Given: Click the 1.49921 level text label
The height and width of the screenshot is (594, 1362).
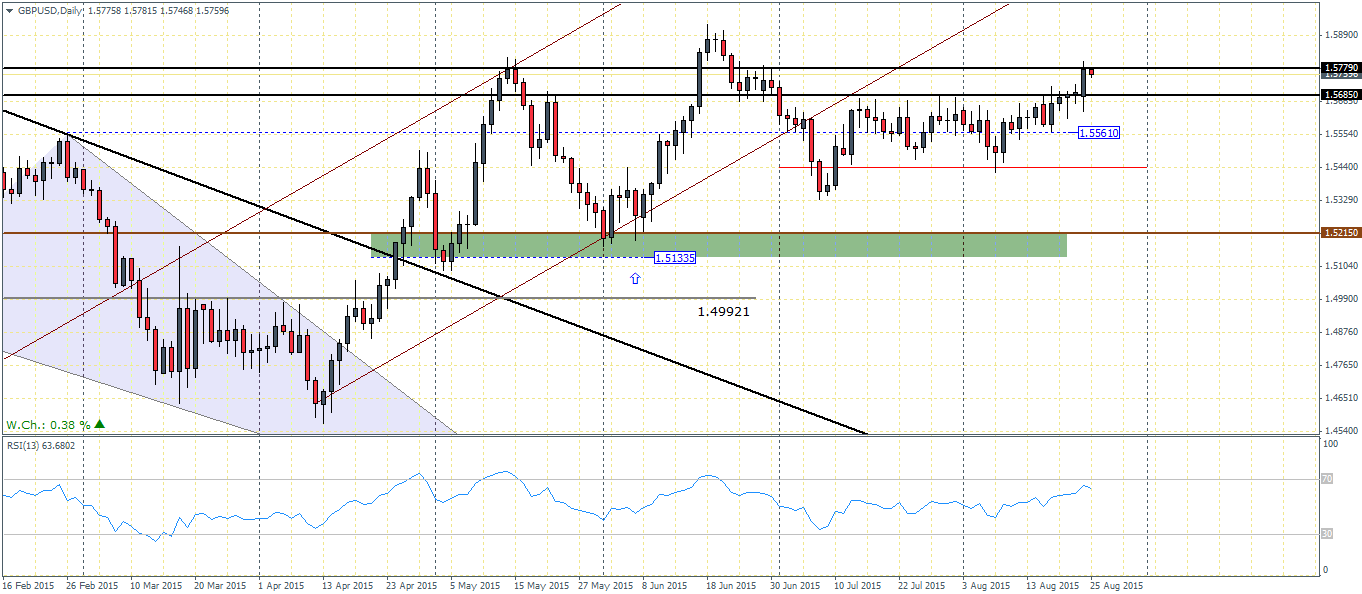Looking at the screenshot, I should click(724, 312).
